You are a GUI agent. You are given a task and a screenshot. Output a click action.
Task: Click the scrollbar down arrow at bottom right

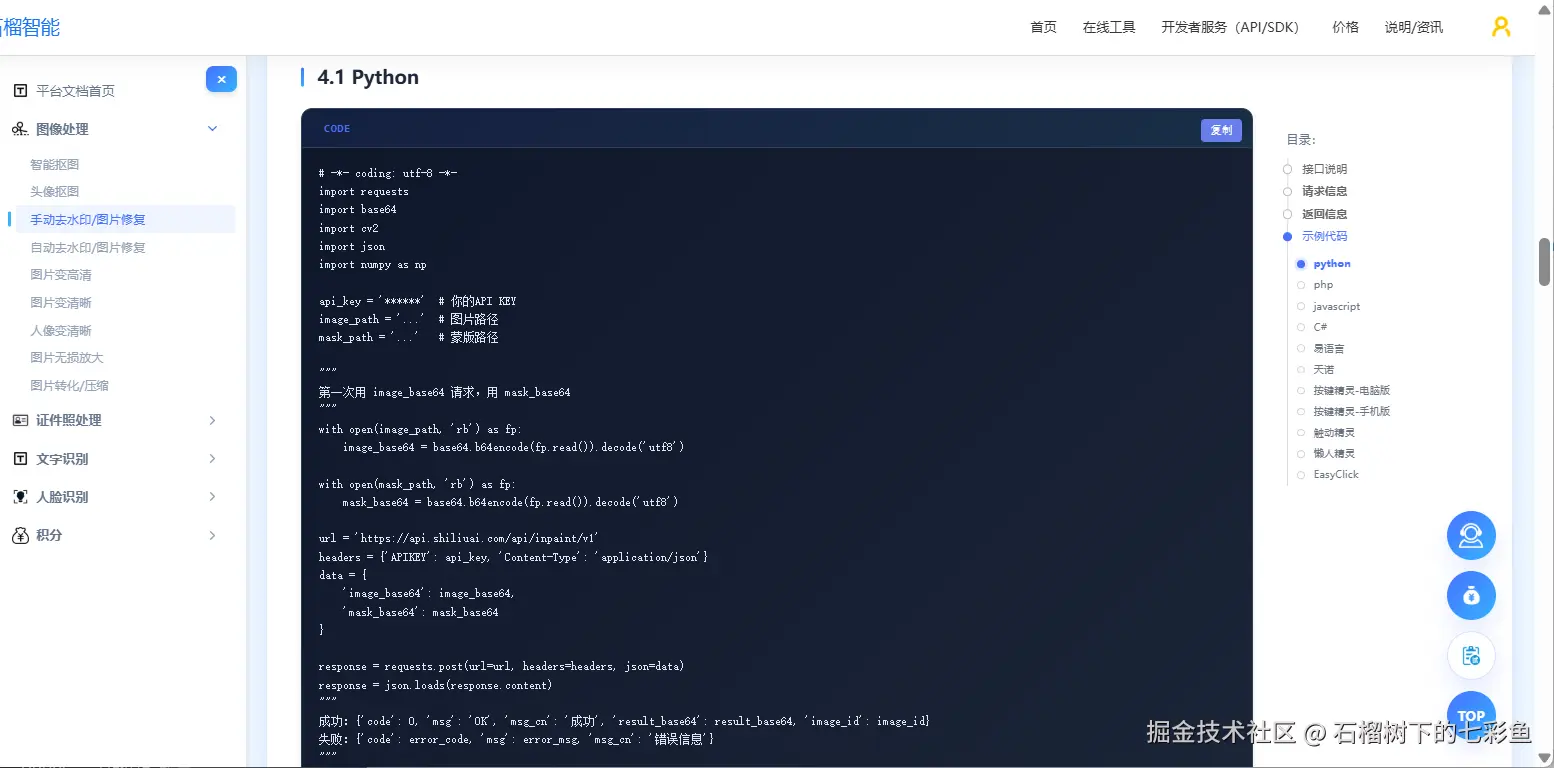coord(1545,760)
